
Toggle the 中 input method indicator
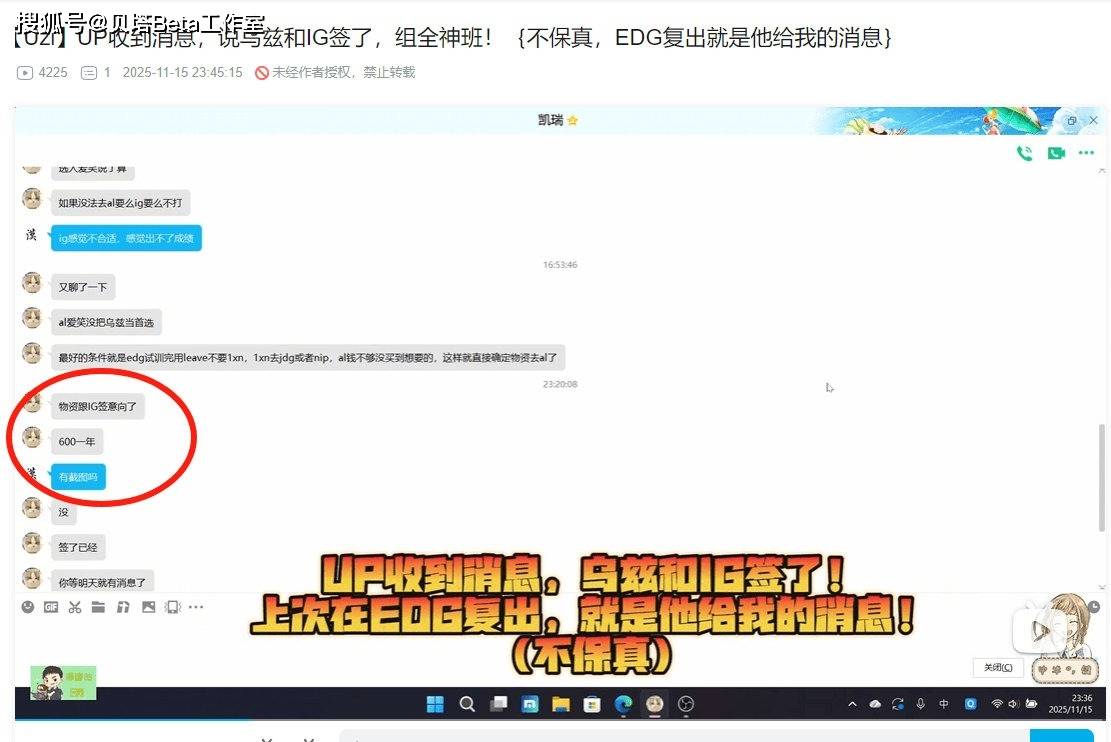944,704
